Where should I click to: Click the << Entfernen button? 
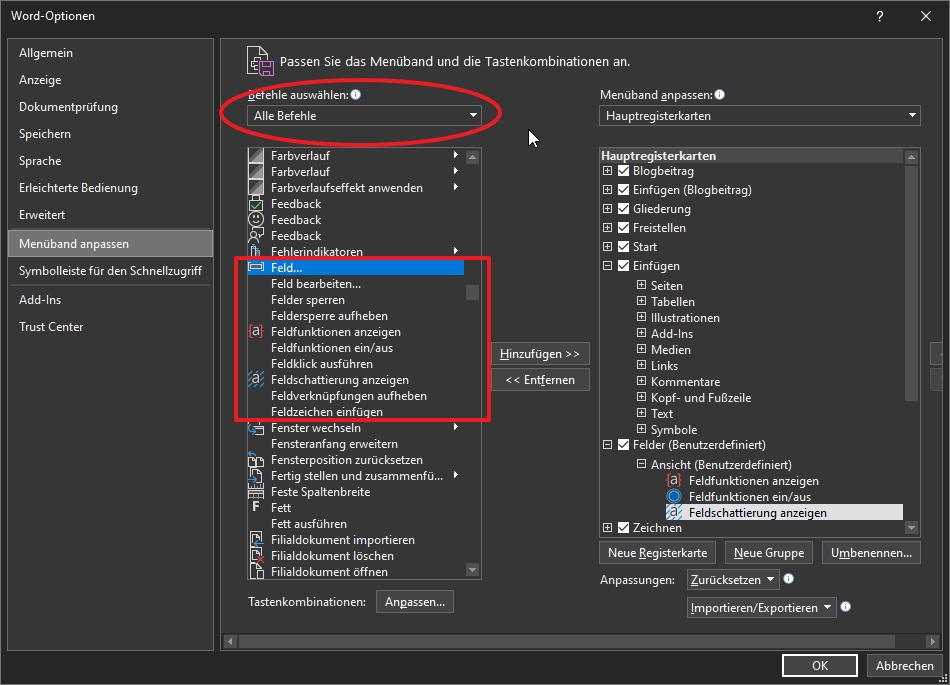540,380
